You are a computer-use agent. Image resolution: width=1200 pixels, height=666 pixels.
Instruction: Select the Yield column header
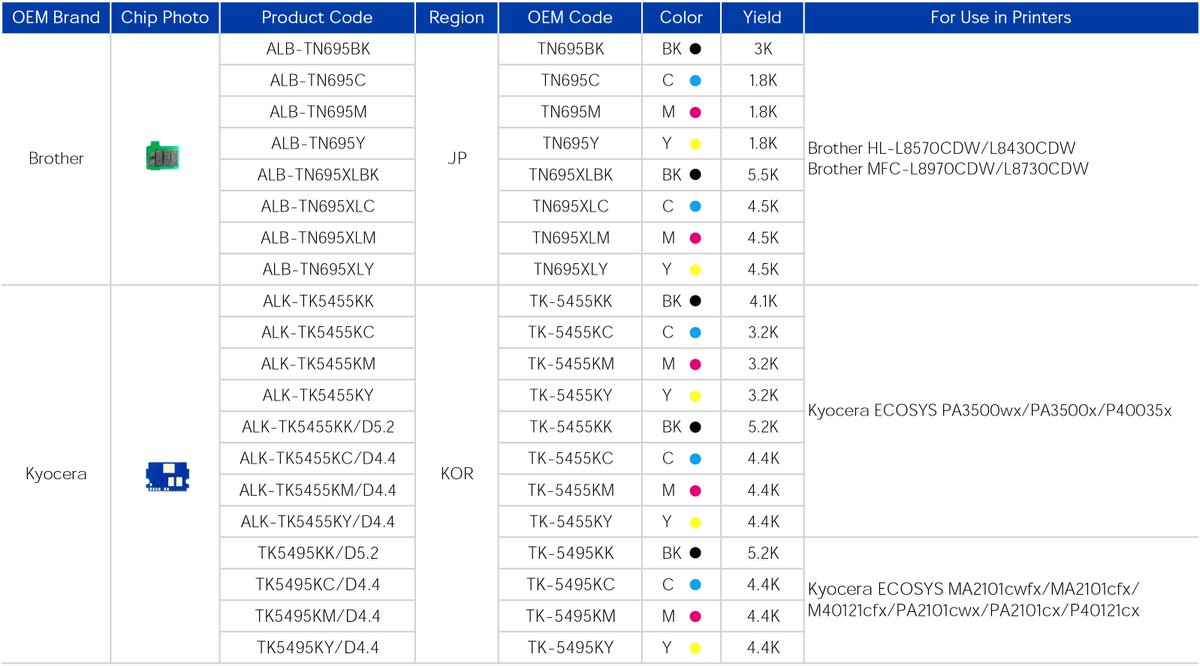click(x=762, y=17)
